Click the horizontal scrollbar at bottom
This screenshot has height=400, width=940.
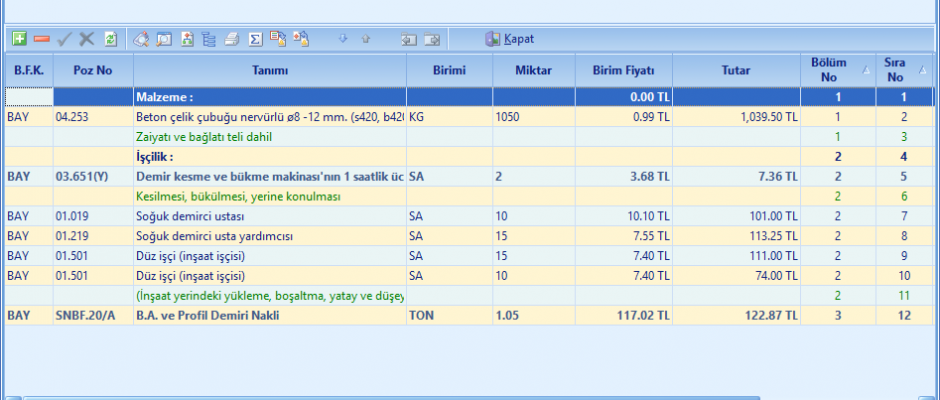[470, 396]
